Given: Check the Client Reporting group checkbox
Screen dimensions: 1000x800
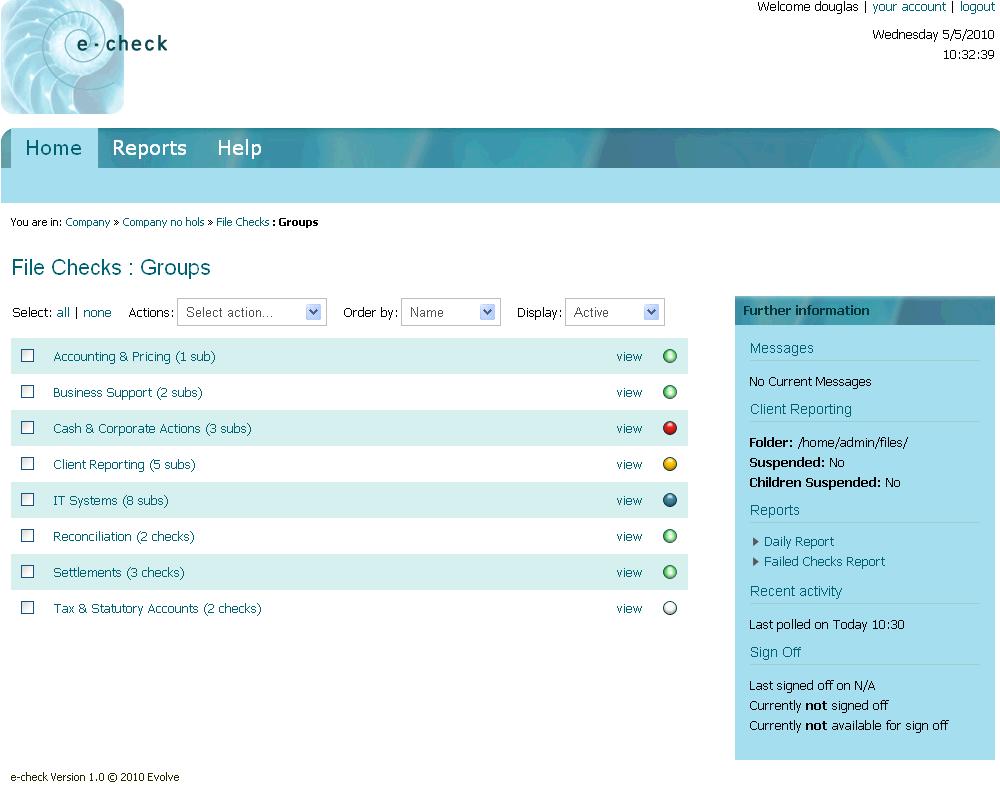Looking at the screenshot, I should click(x=27, y=463).
